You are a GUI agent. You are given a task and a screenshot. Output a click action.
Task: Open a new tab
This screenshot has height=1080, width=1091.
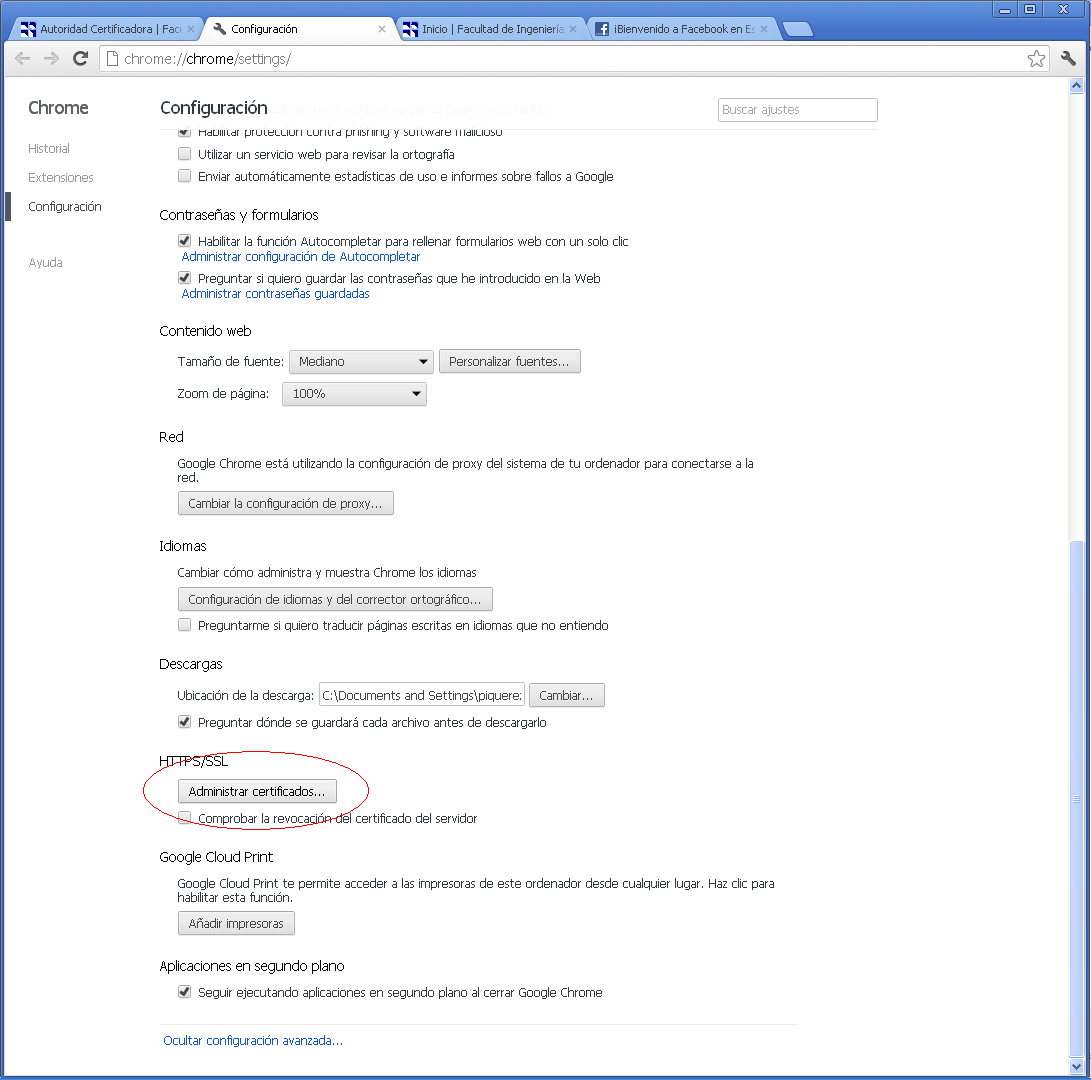[797, 30]
